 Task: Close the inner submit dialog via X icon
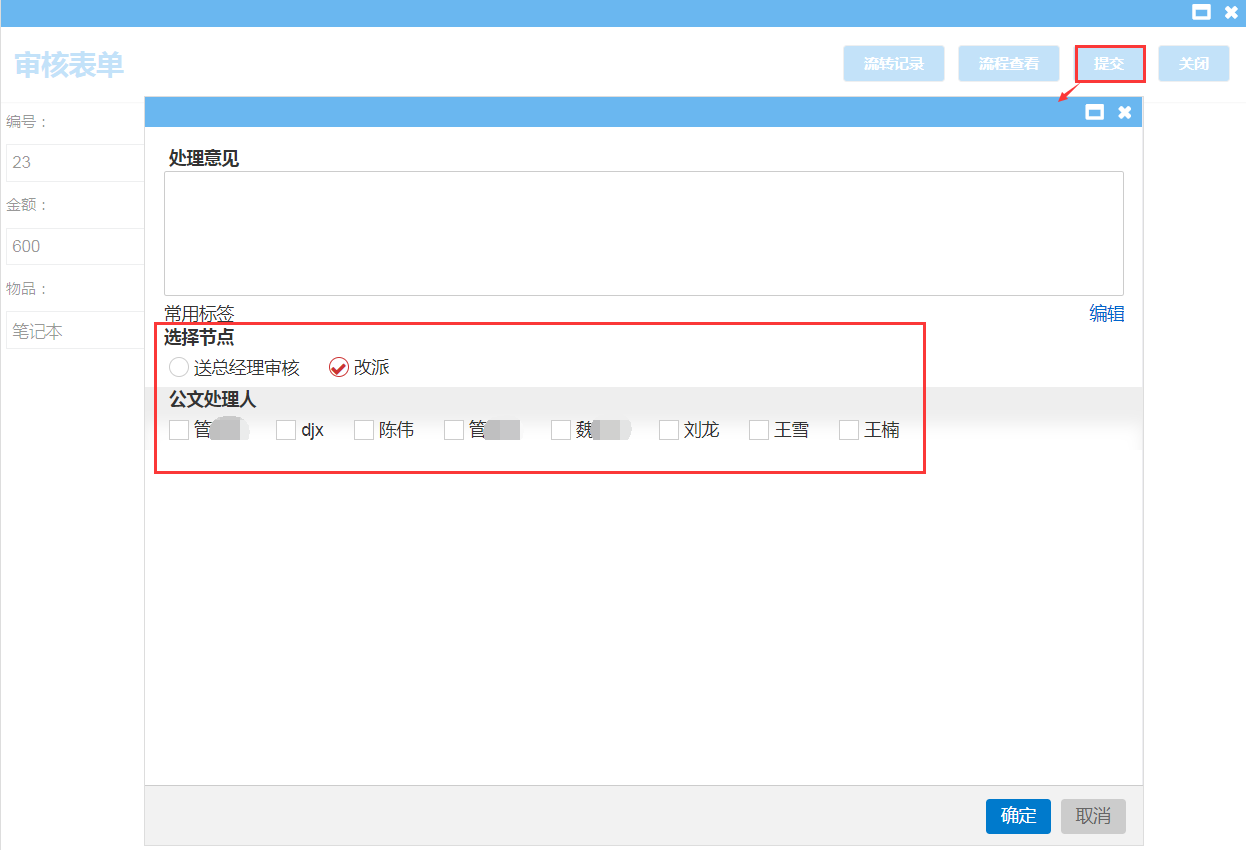tap(1125, 112)
